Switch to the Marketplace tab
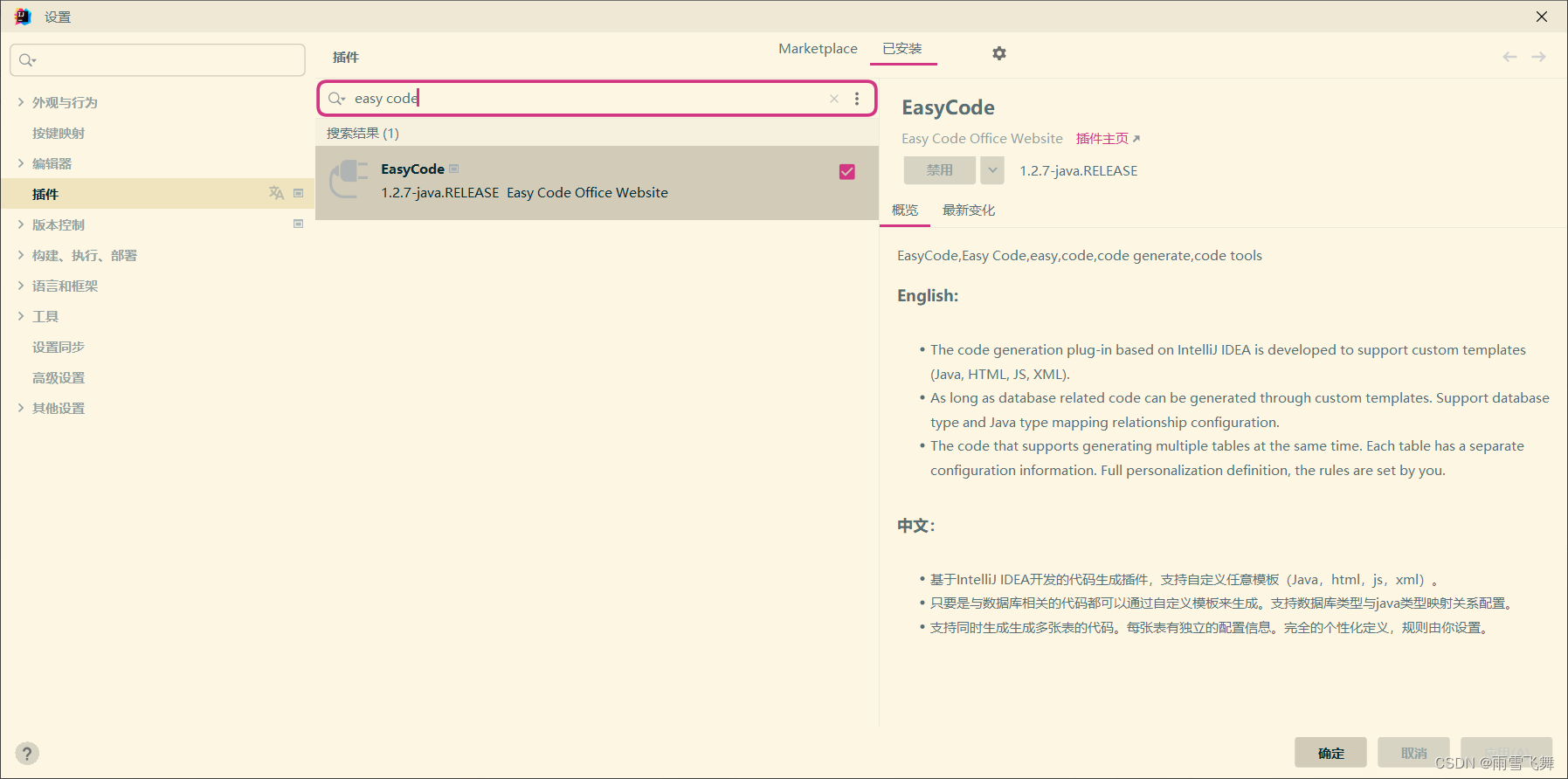 coord(818,49)
